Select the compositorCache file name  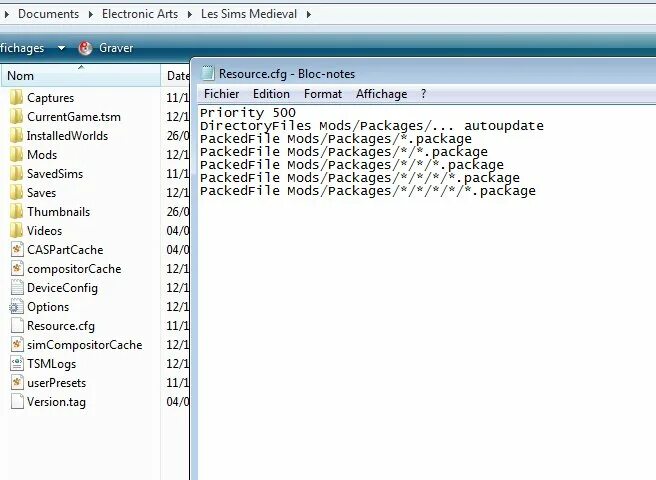[74, 269]
